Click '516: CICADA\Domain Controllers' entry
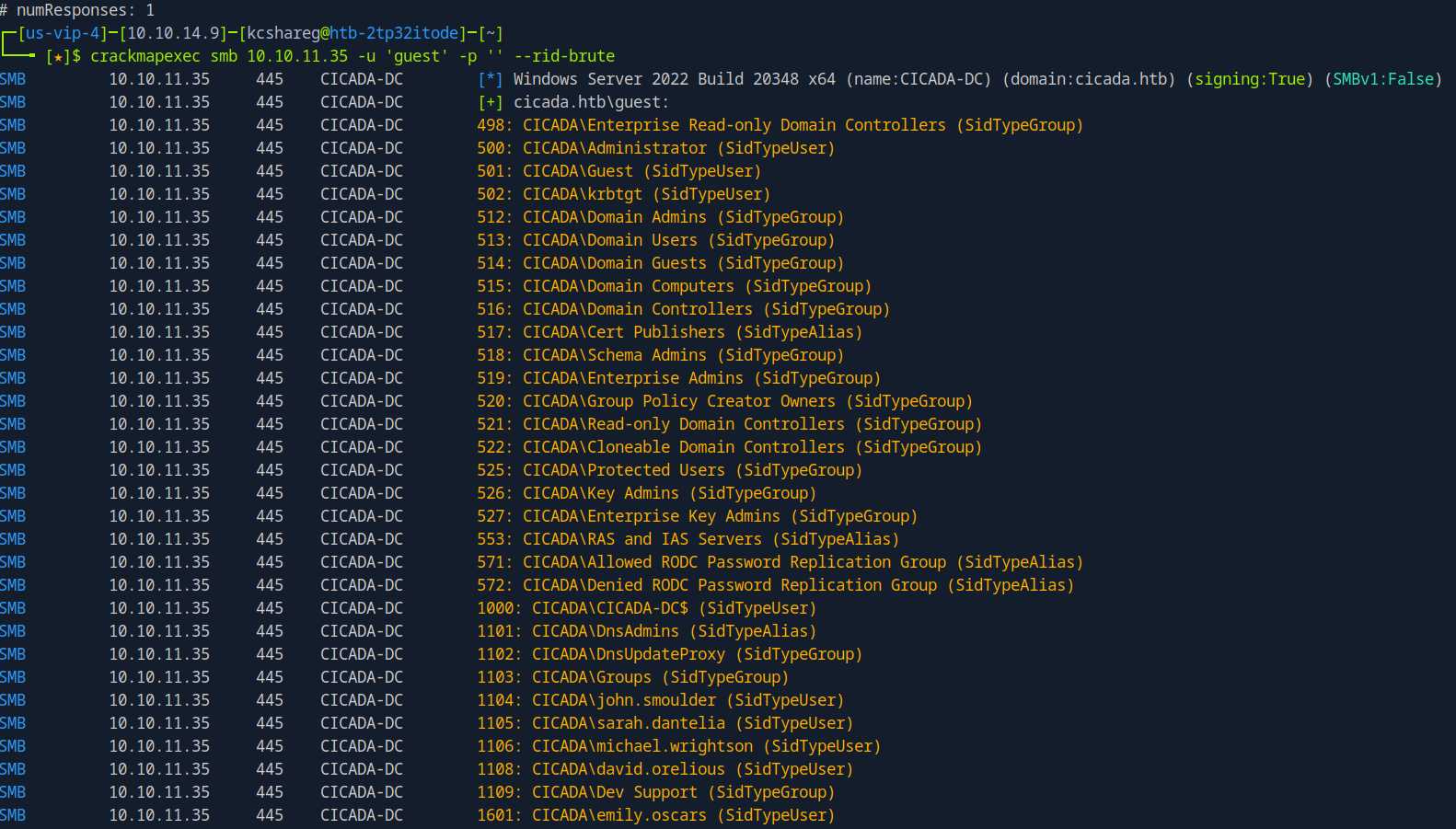The image size is (1456, 829). (684, 309)
